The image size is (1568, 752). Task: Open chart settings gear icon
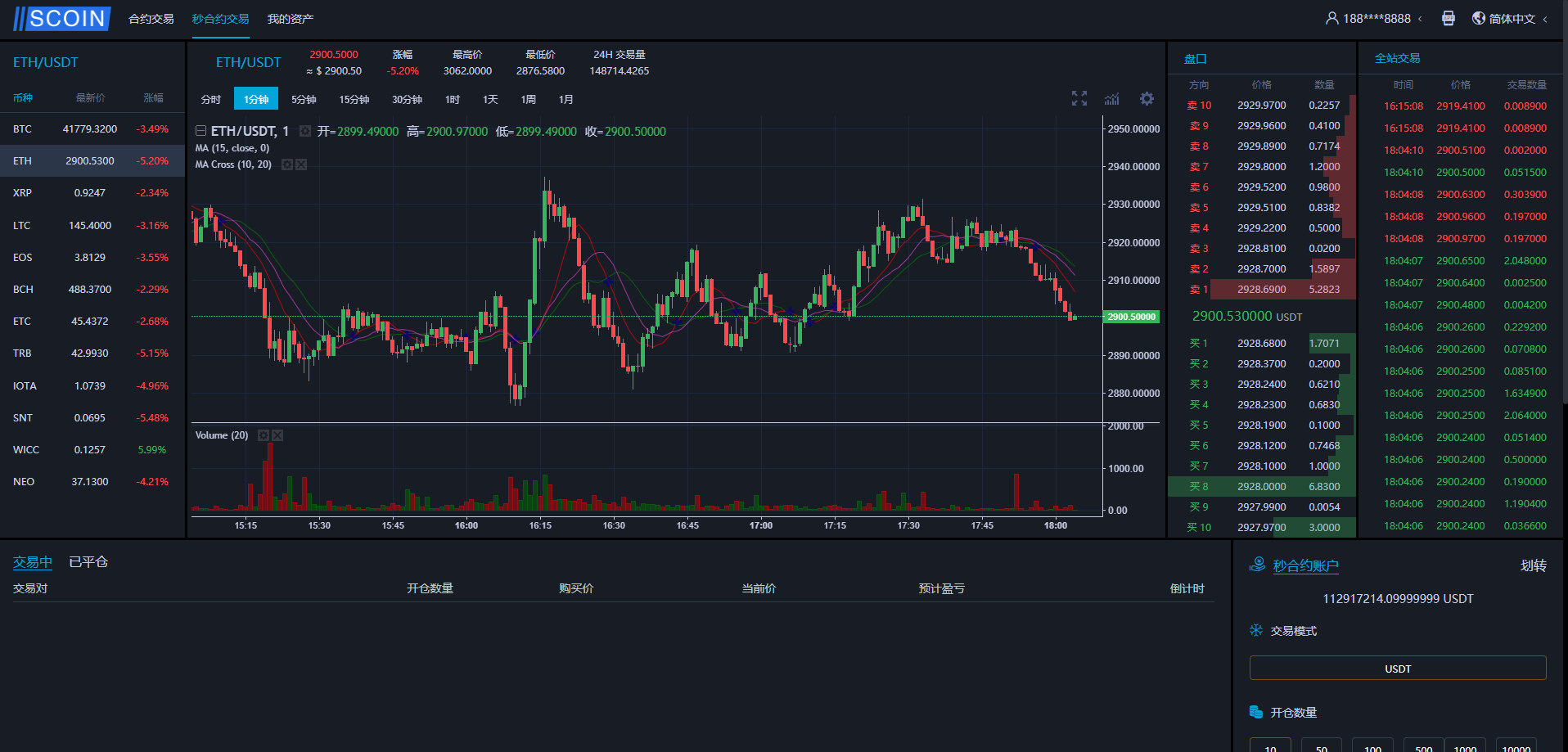tap(1147, 98)
